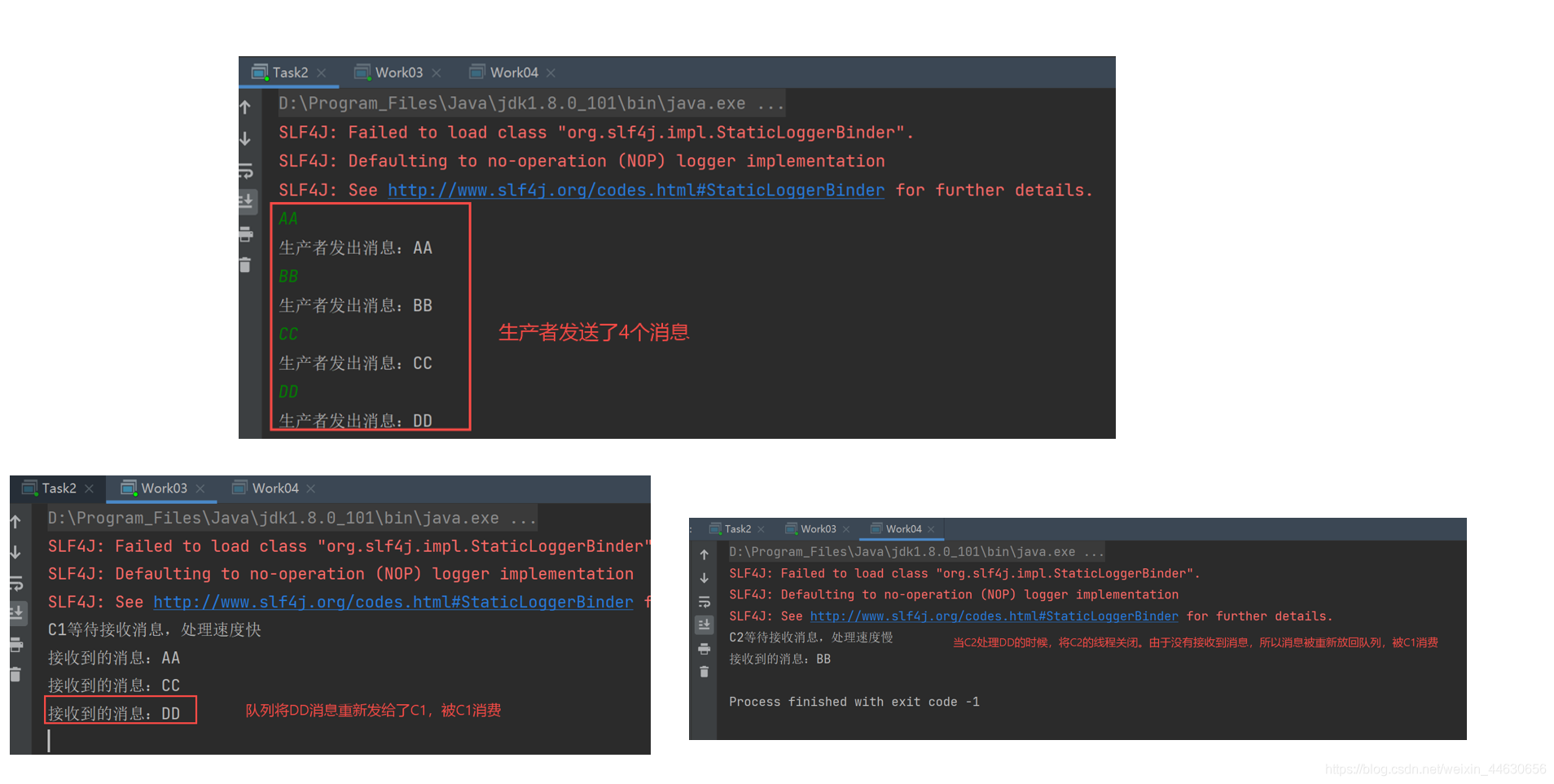The width and height of the screenshot is (1554, 784).
Task: Click the line '接收到的消息: AA' in C1 console
Action: click(114, 658)
